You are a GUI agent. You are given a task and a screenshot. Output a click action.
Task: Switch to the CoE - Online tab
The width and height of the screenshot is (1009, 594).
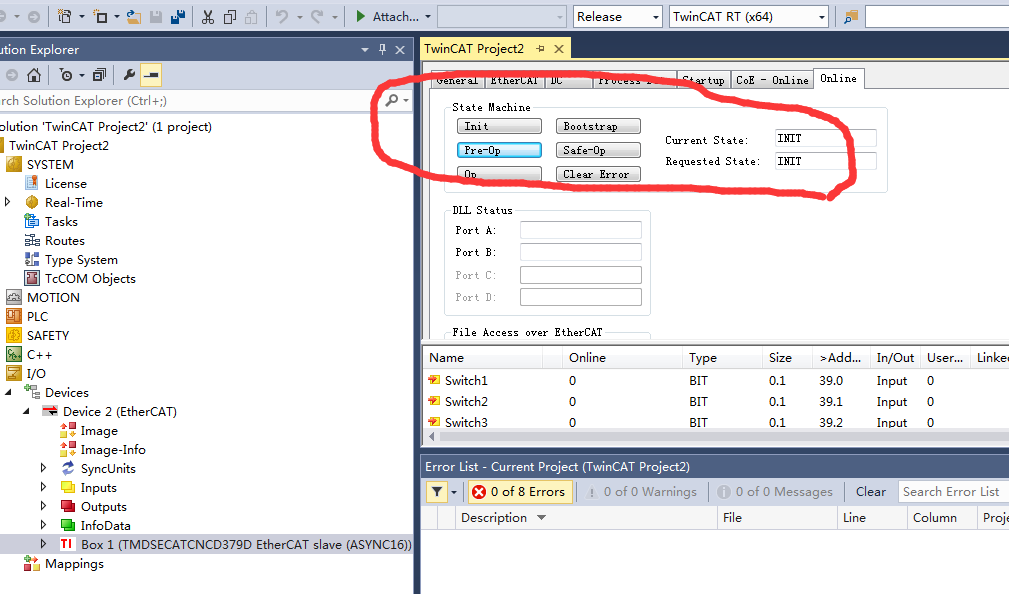[x=772, y=80]
